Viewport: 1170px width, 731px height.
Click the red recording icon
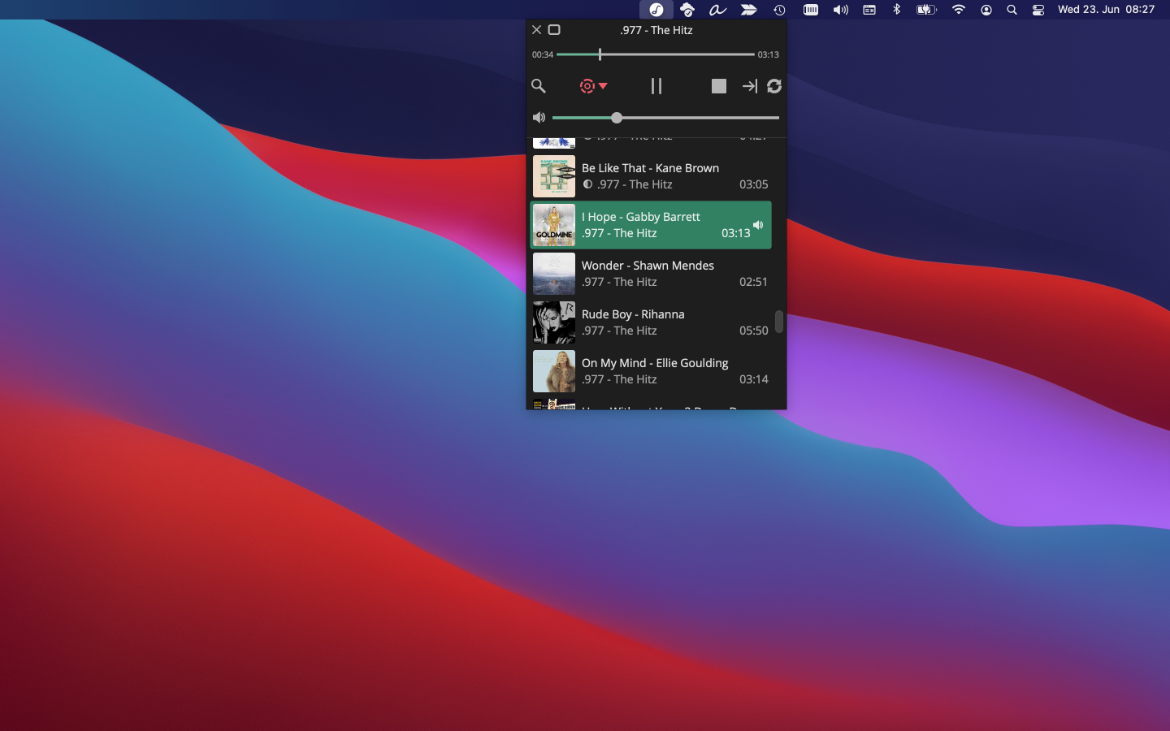click(586, 86)
